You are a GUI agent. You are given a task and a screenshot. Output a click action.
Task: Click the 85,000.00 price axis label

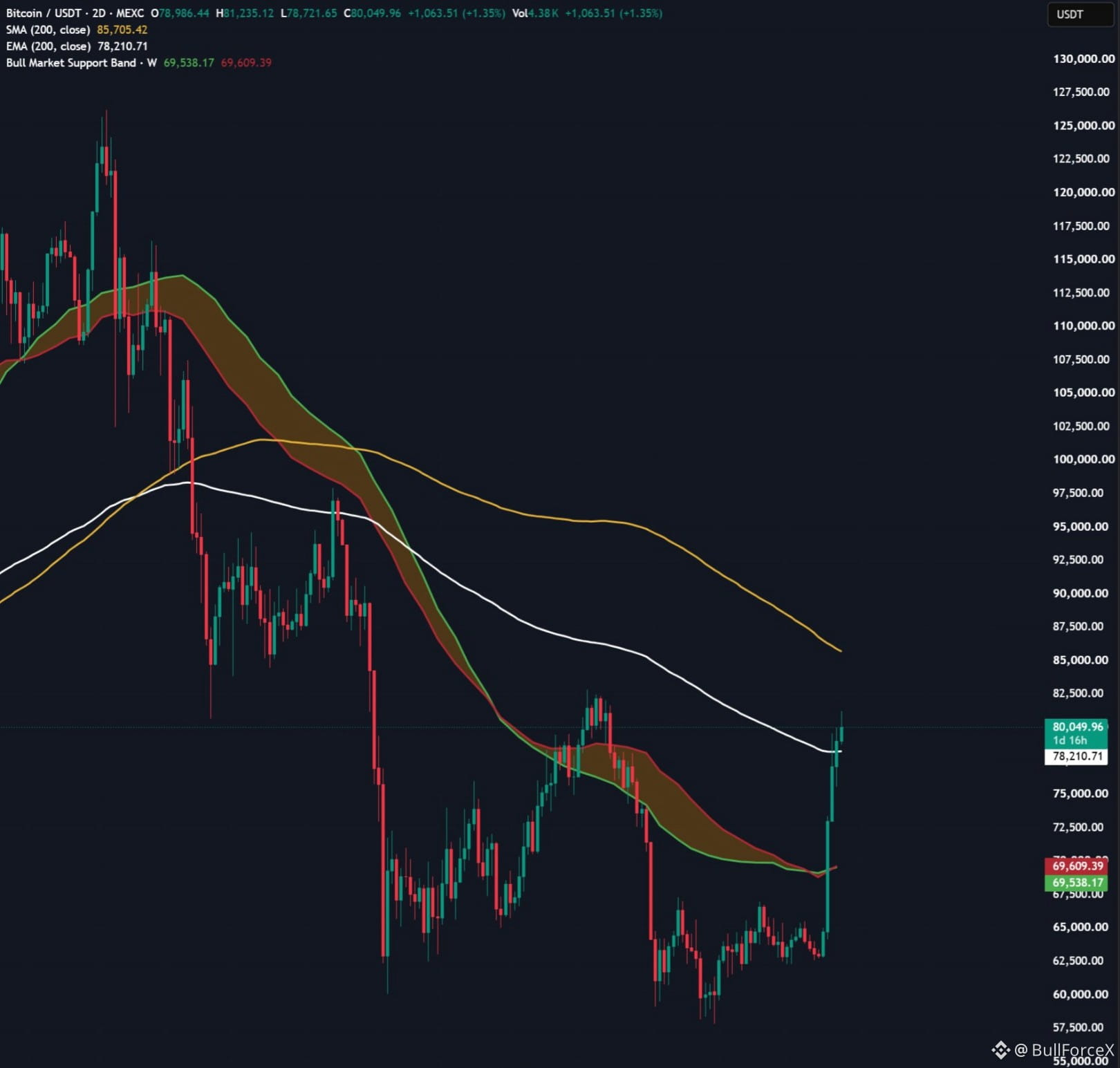tap(1080, 659)
